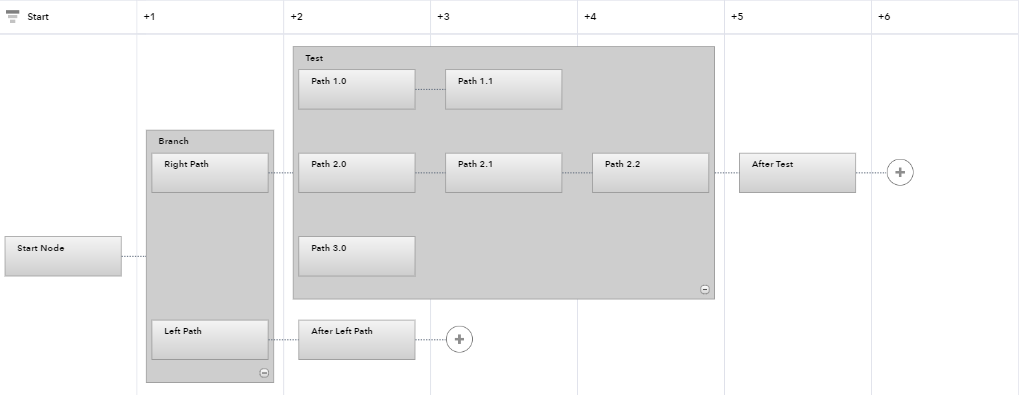Click the Branch group title
The image size is (1019, 395).
(x=174, y=141)
